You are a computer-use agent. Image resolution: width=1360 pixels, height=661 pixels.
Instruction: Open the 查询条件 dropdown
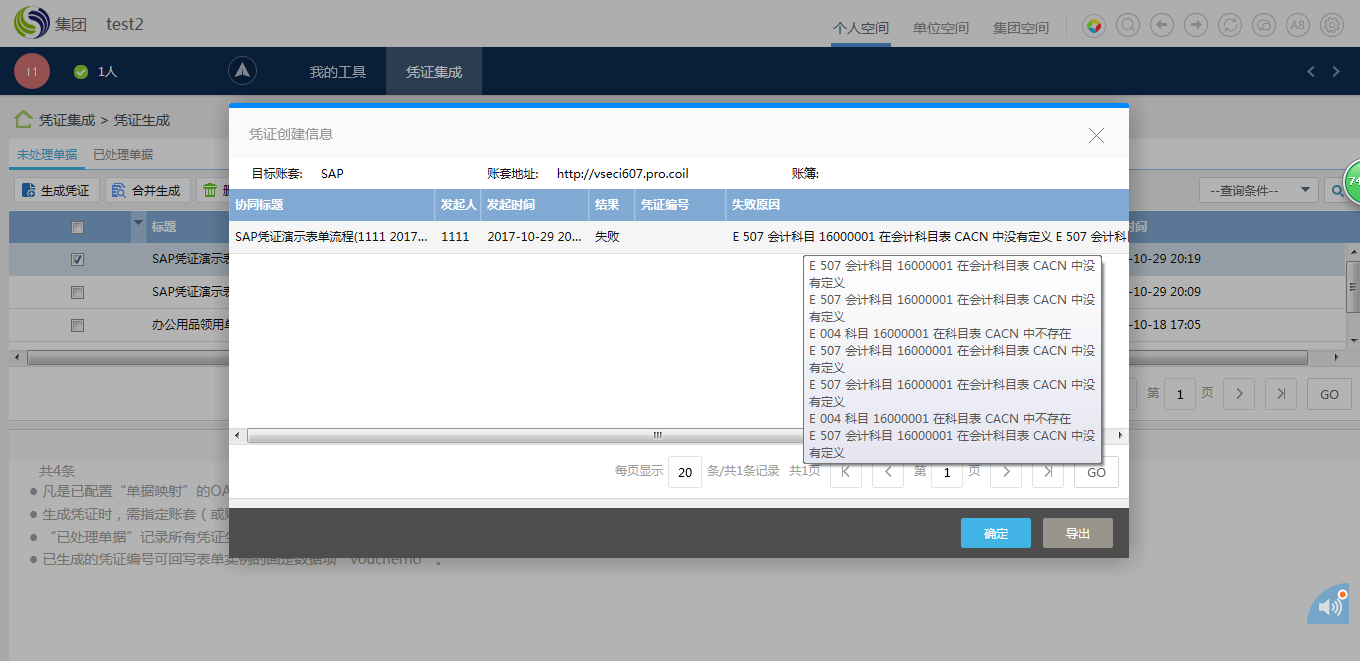[1258, 190]
